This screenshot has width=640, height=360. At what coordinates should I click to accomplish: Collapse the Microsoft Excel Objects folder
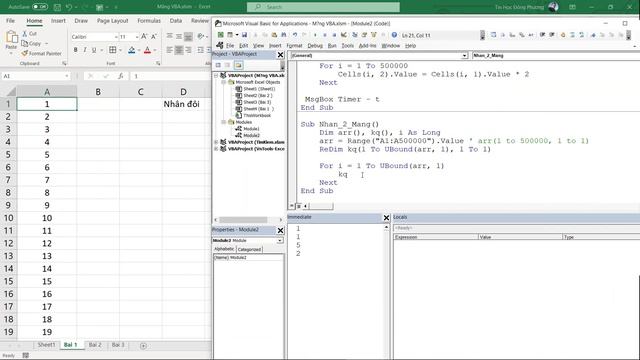pos(224,82)
